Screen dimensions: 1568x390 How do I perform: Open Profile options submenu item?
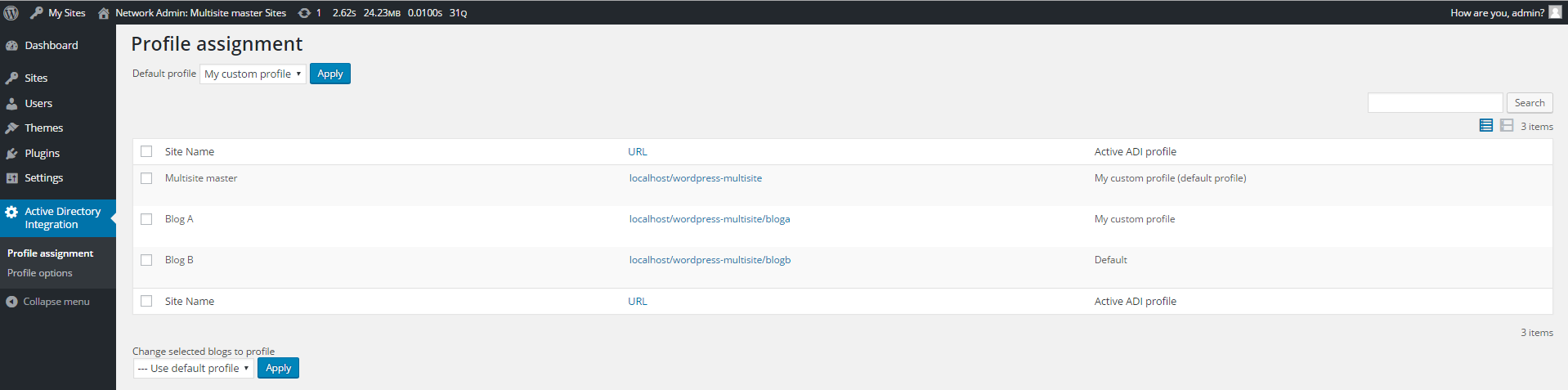pyautogui.click(x=40, y=273)
